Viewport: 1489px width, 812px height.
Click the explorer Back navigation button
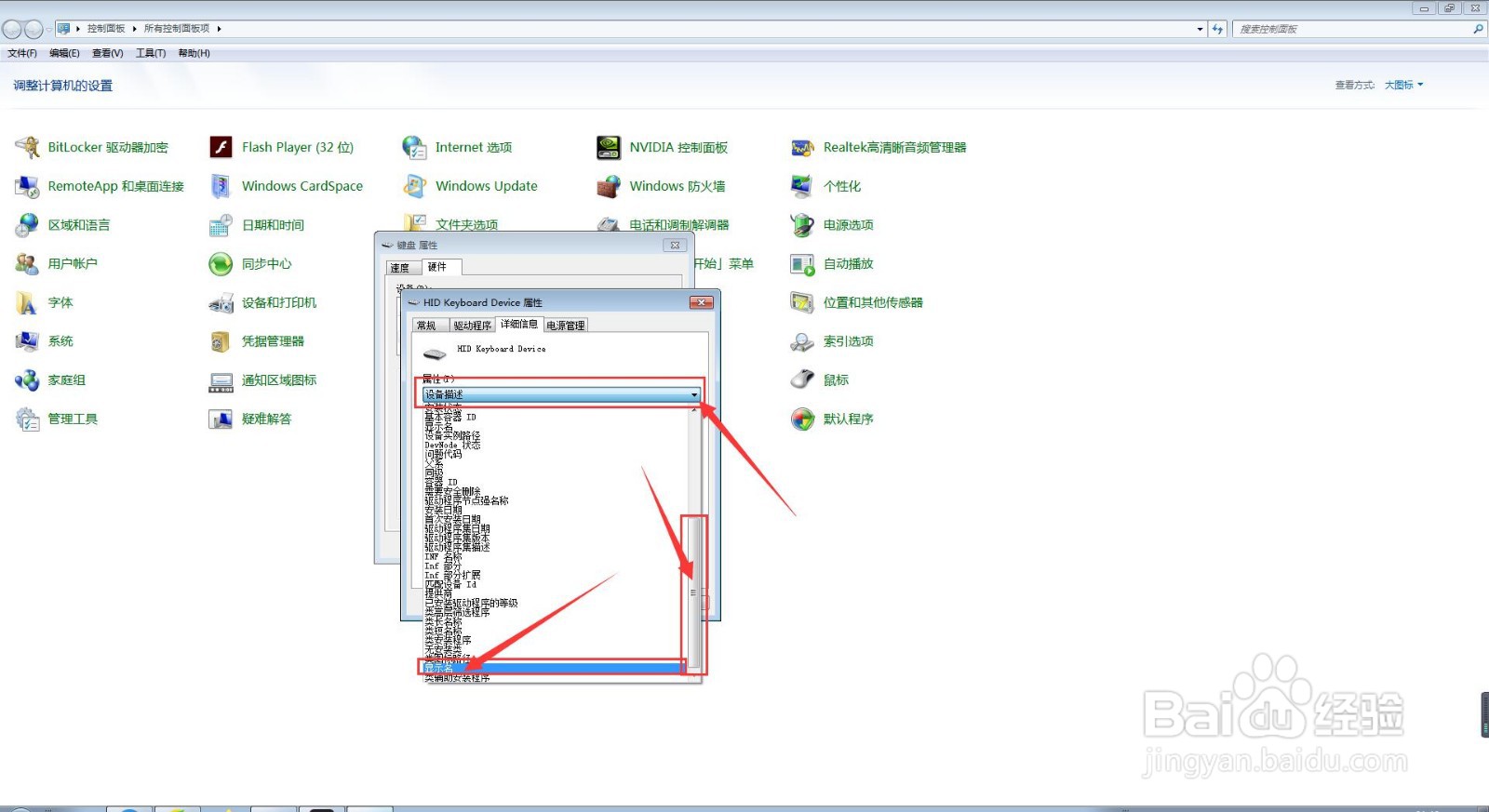pyautogui.click(x=12, y=29)
